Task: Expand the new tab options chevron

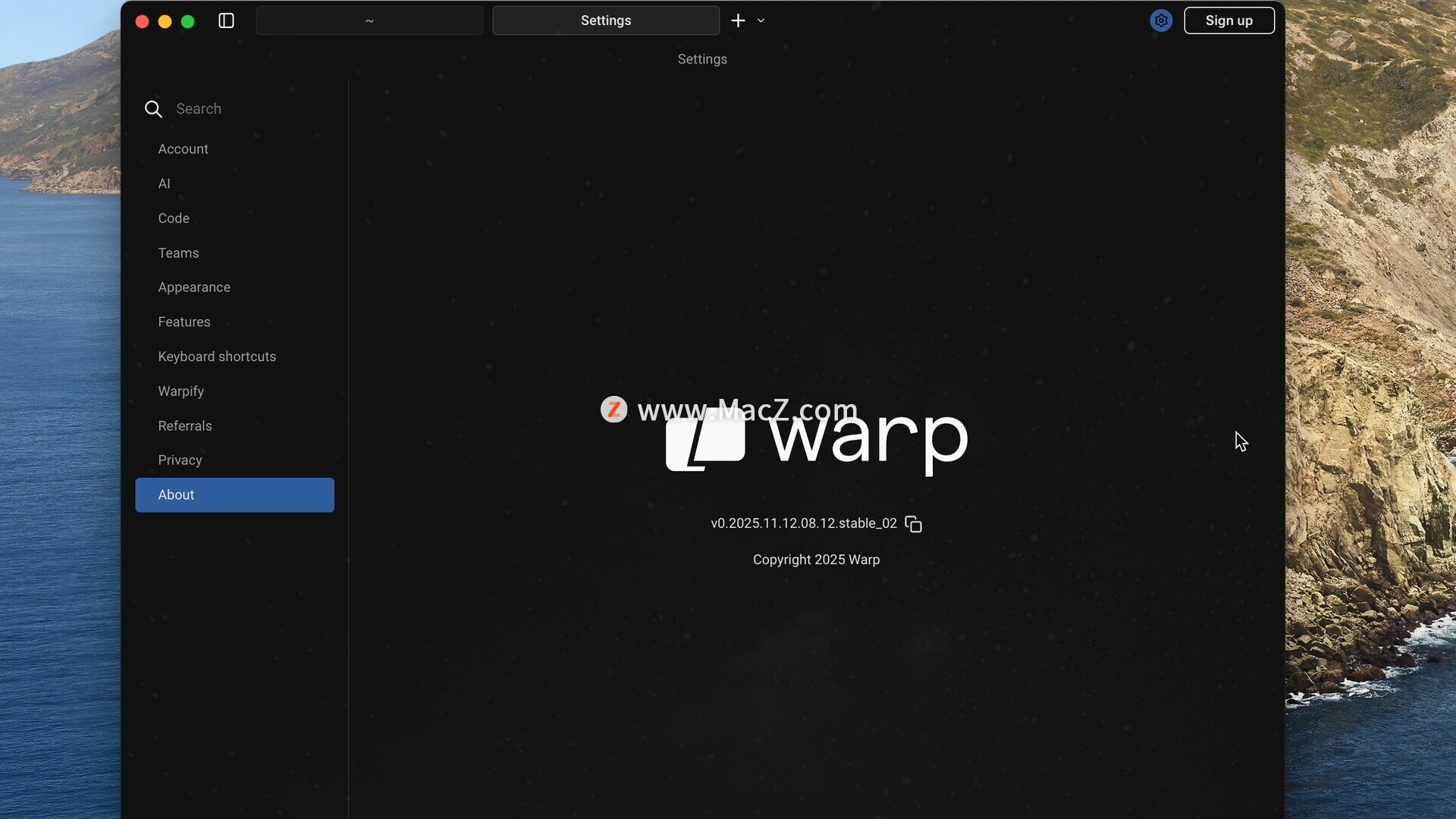Action: pos(761,20)
